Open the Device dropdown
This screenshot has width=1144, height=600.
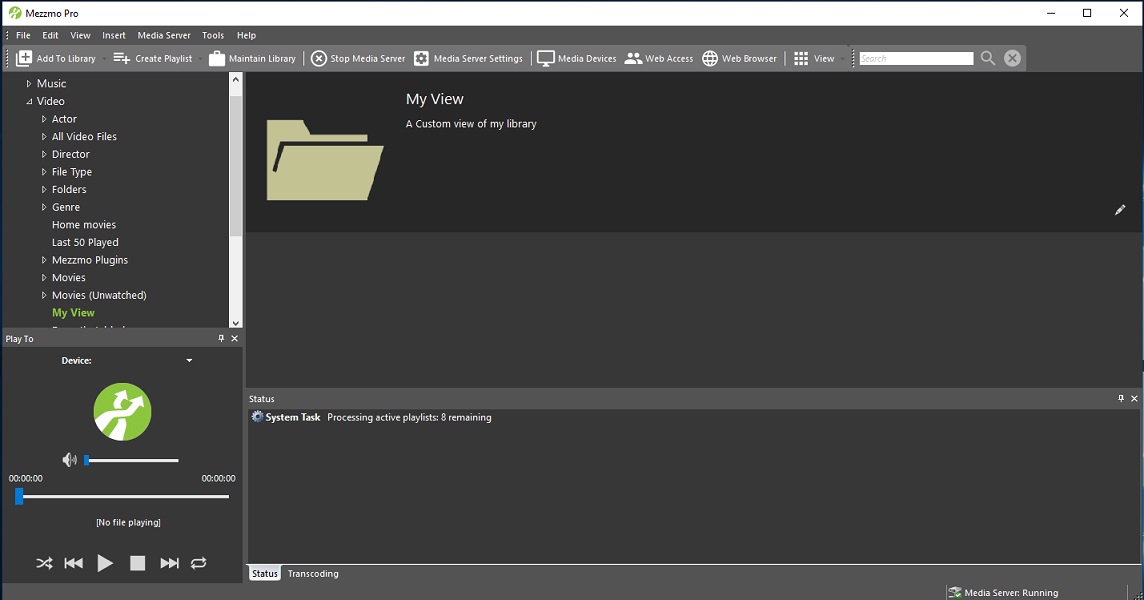189,361
